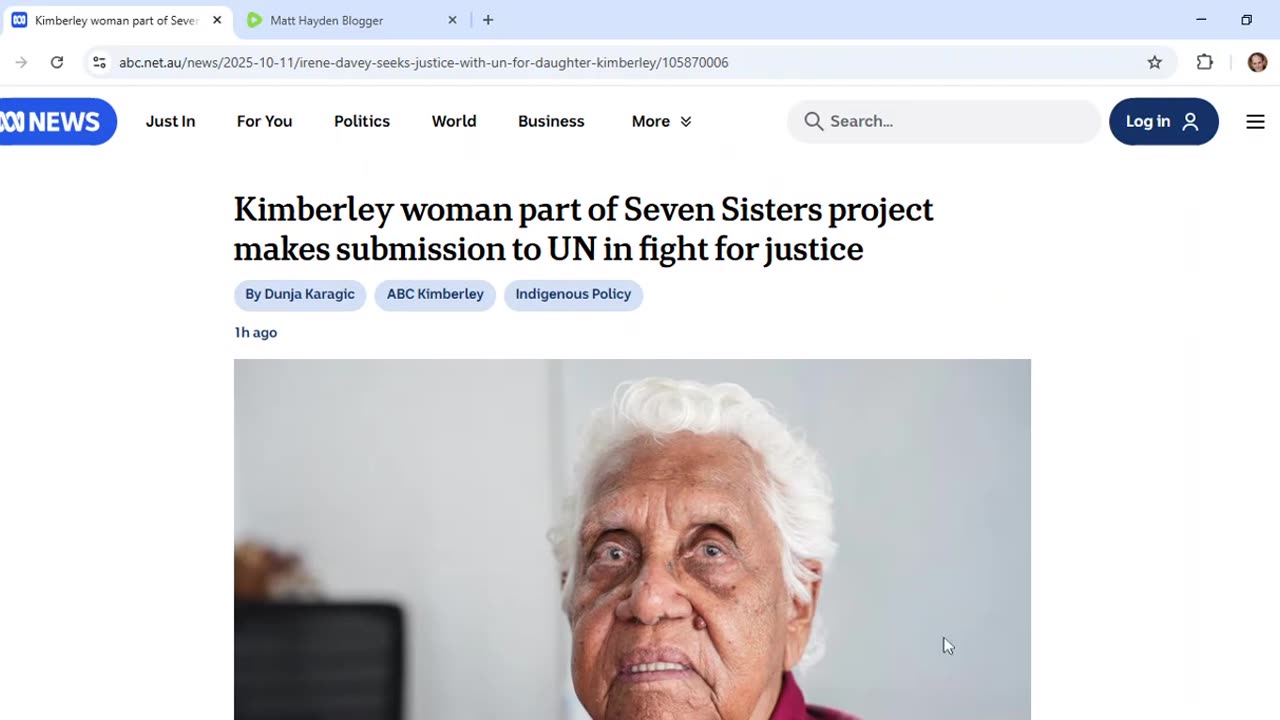The height and width of the screenshot is (720, 1280).
Task: Reload the page with refresh icon
Action: click(57, 62)
